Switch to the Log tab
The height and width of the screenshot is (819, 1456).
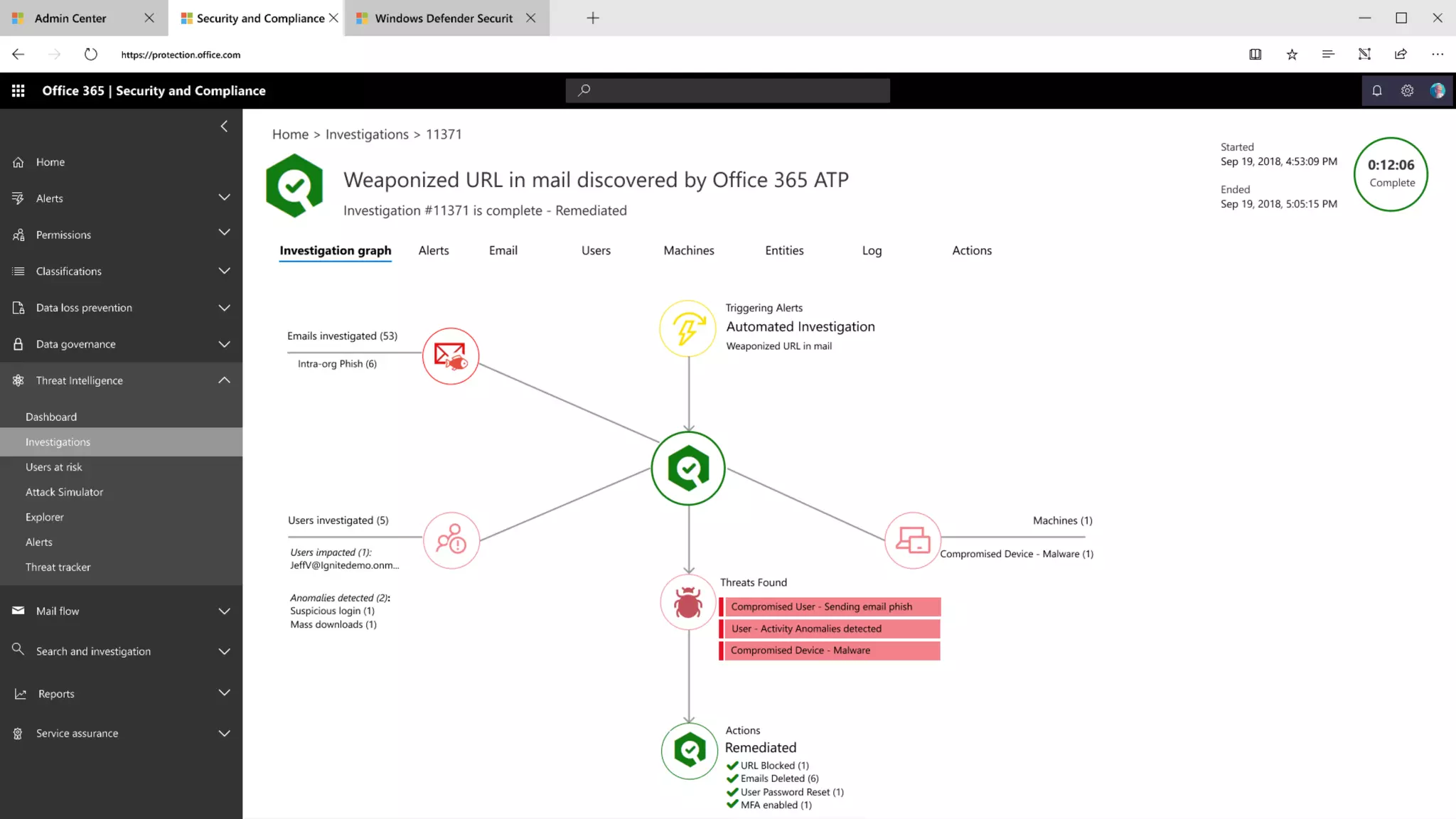click(872, 250)
